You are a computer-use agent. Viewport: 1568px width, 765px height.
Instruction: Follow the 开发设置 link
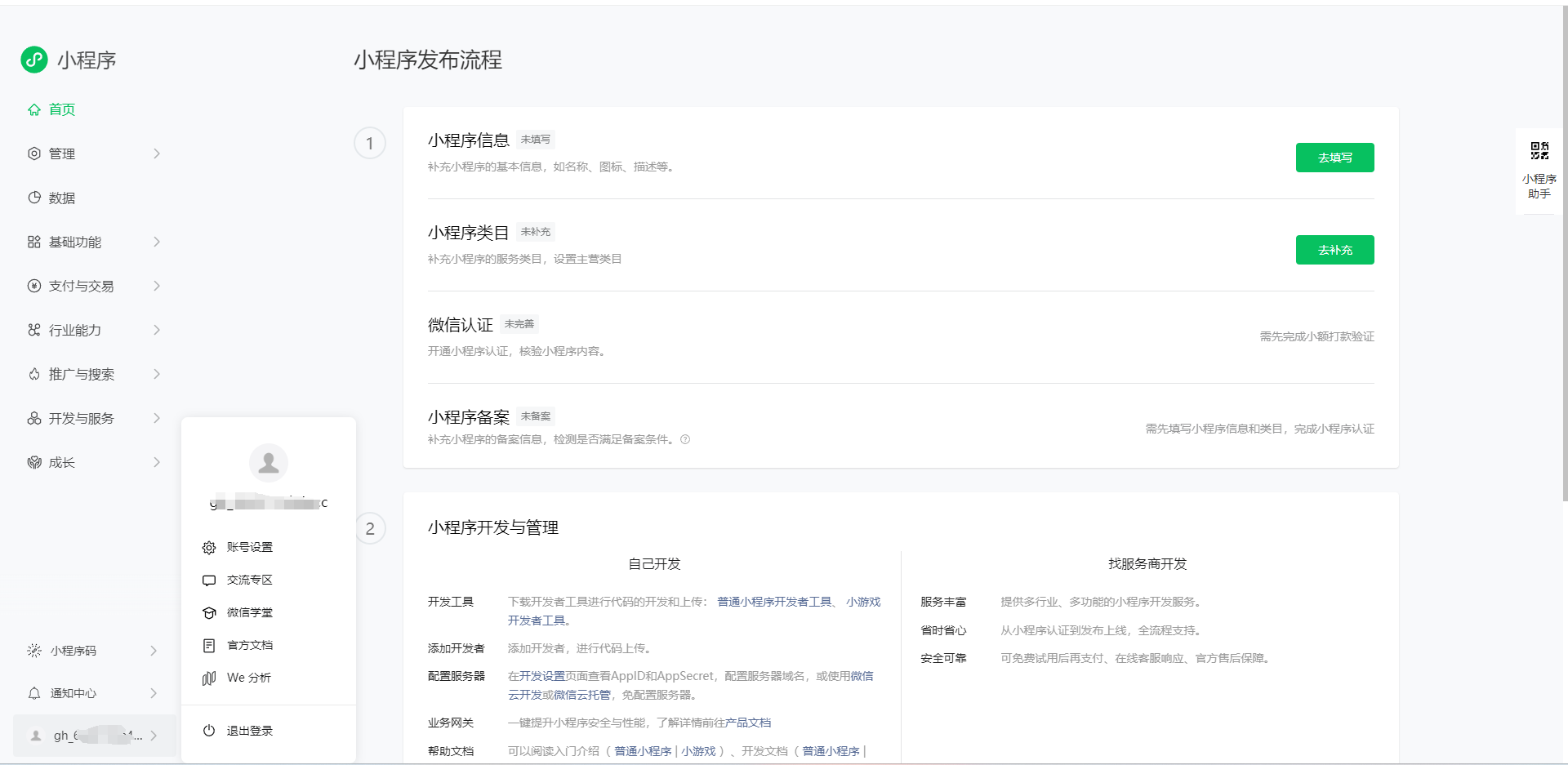[542, 676]
